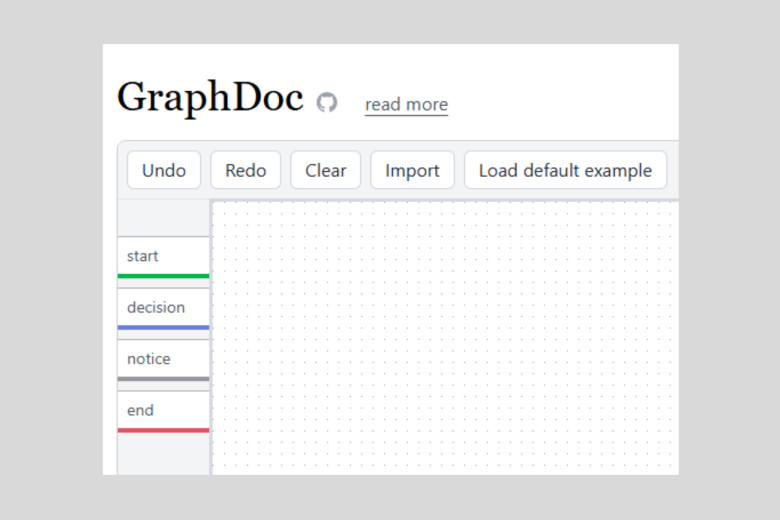This screenshot has width=780, height=520.
Task: Select the decision node in sidebar
Action: (x=164, y=309)
